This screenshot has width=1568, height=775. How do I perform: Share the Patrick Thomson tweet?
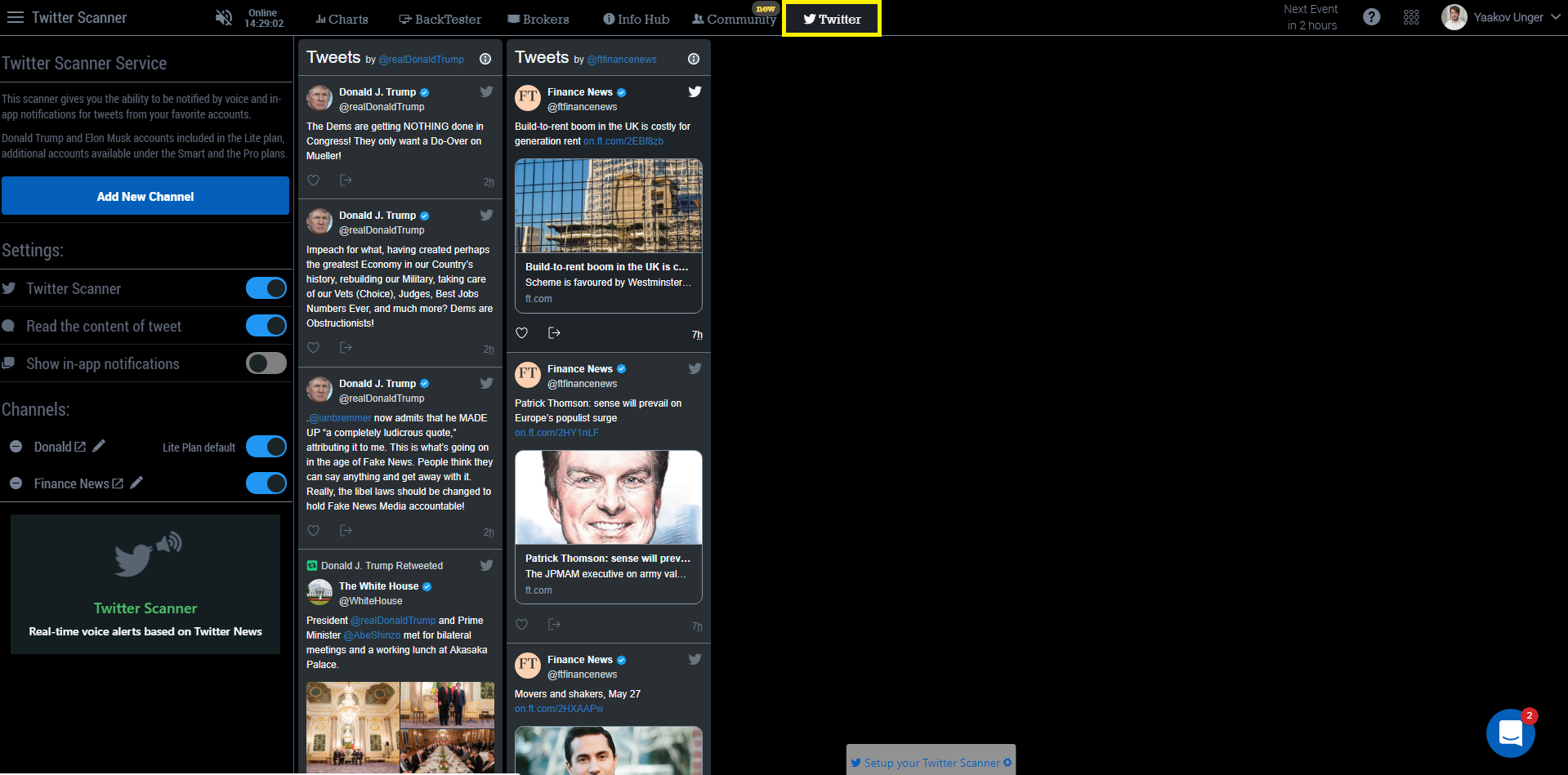(x=554, y=624)
